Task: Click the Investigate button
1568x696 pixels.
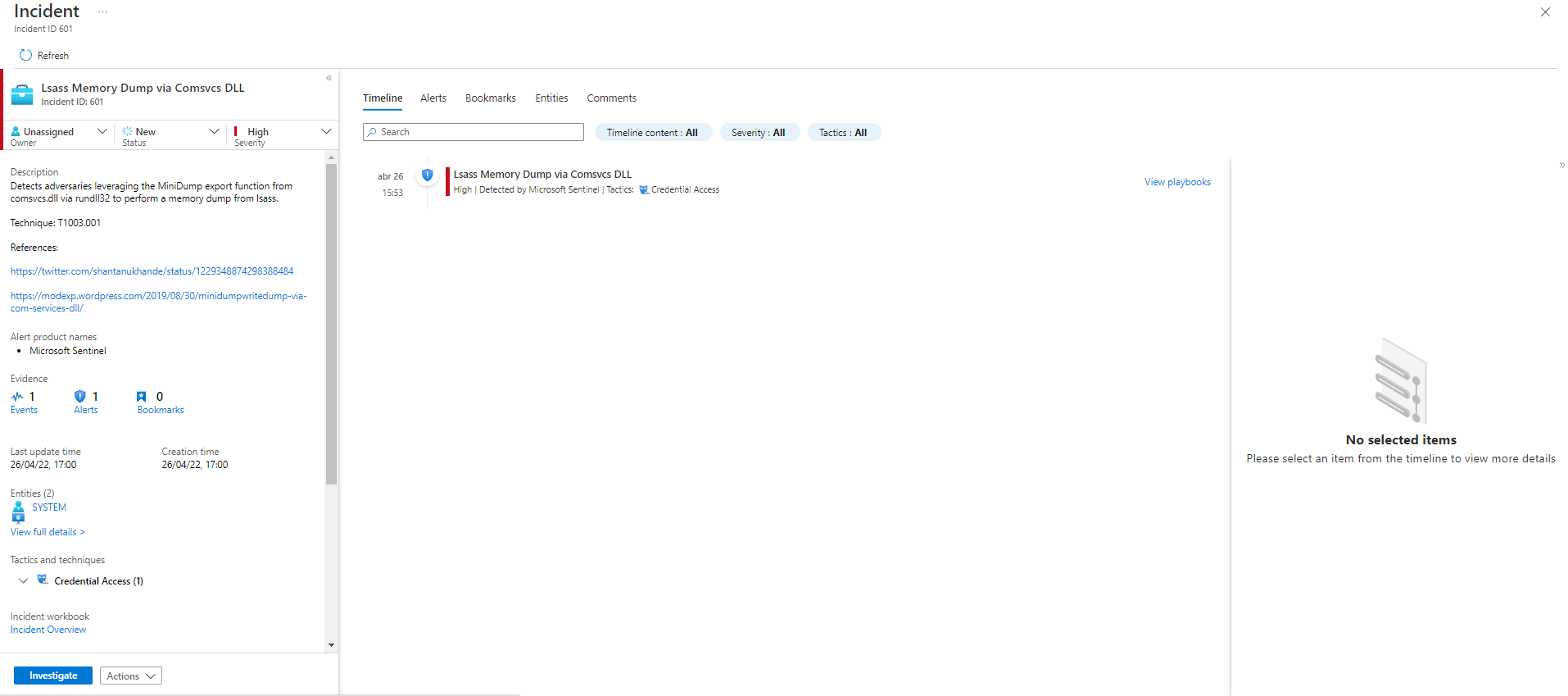Action: (x=53, y=676)
